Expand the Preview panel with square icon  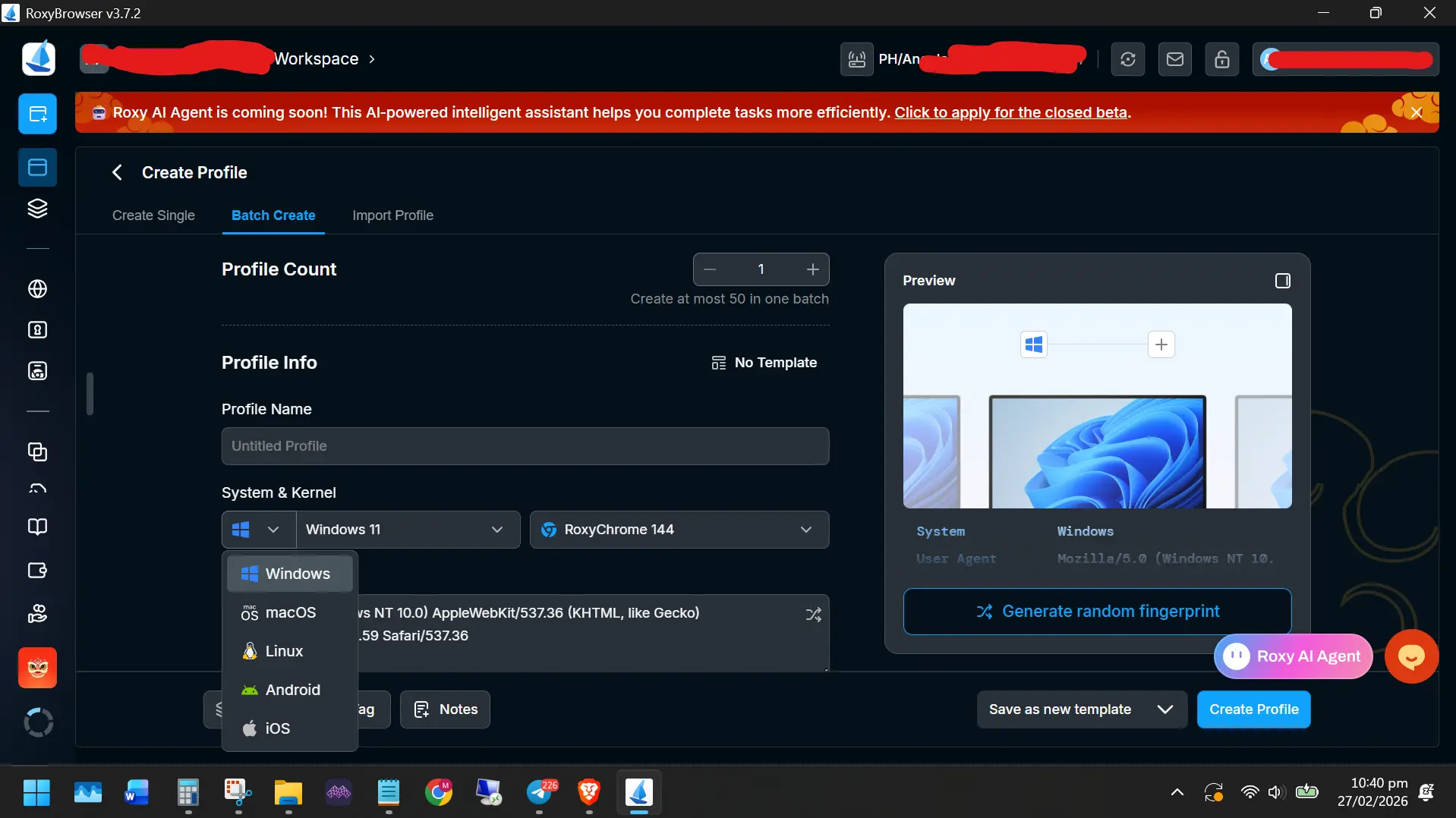1283,281
